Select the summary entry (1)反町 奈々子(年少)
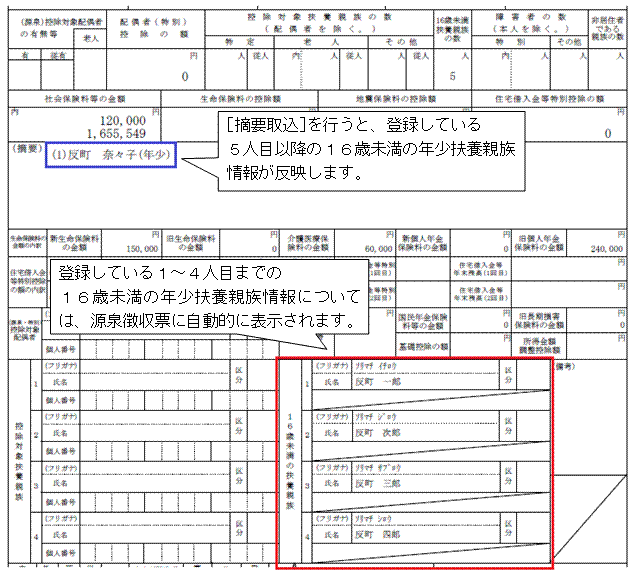643x575 pixels. [x=111, y=155]
